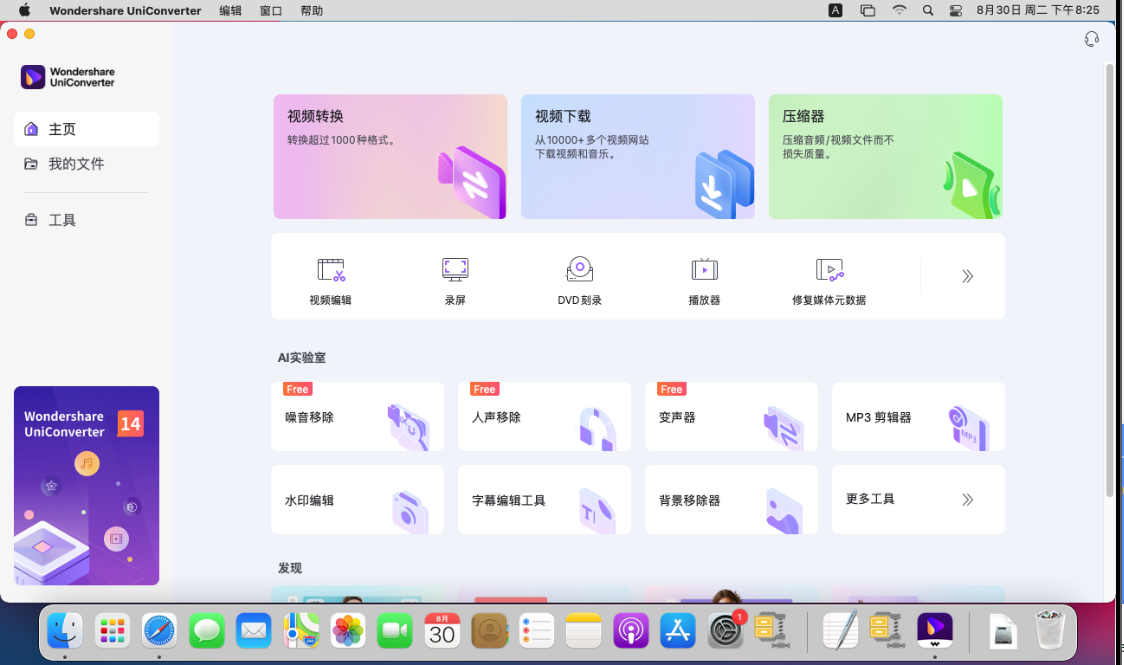This screenshot has width=1124, height=665.
Task: Open 修复媒体元数据 metadata repair icon
Action: pyautogui.click(x=829, y=281)
